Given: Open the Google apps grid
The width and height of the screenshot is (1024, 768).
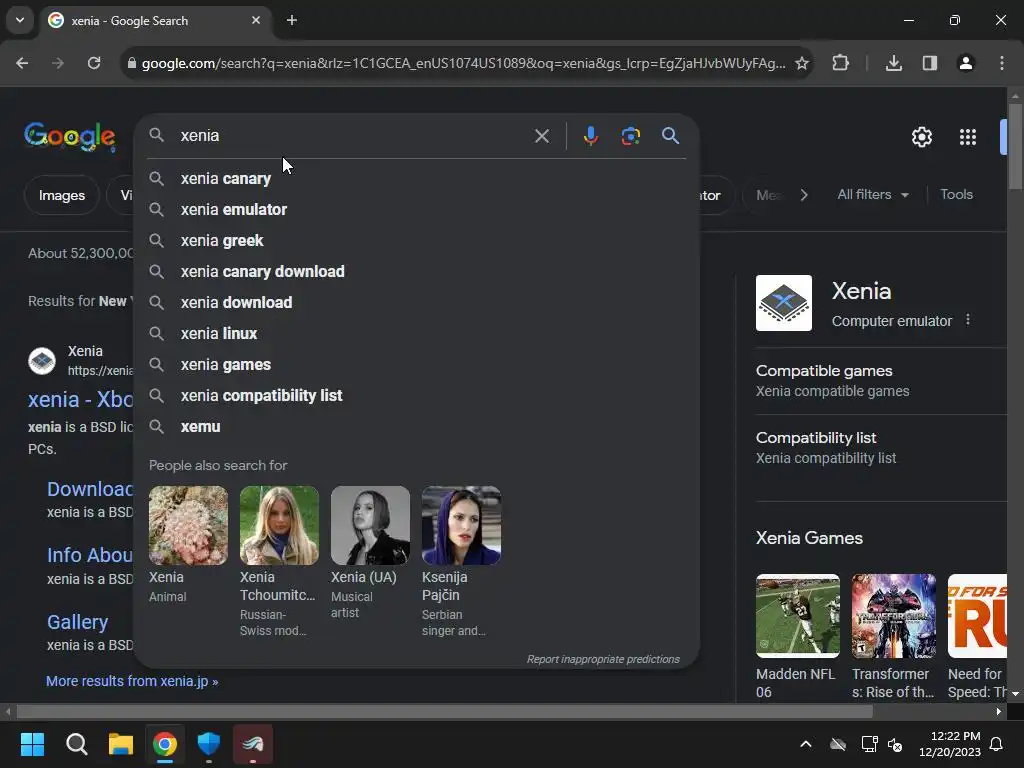Looking at the screenshot, I should tap(968, 137).
